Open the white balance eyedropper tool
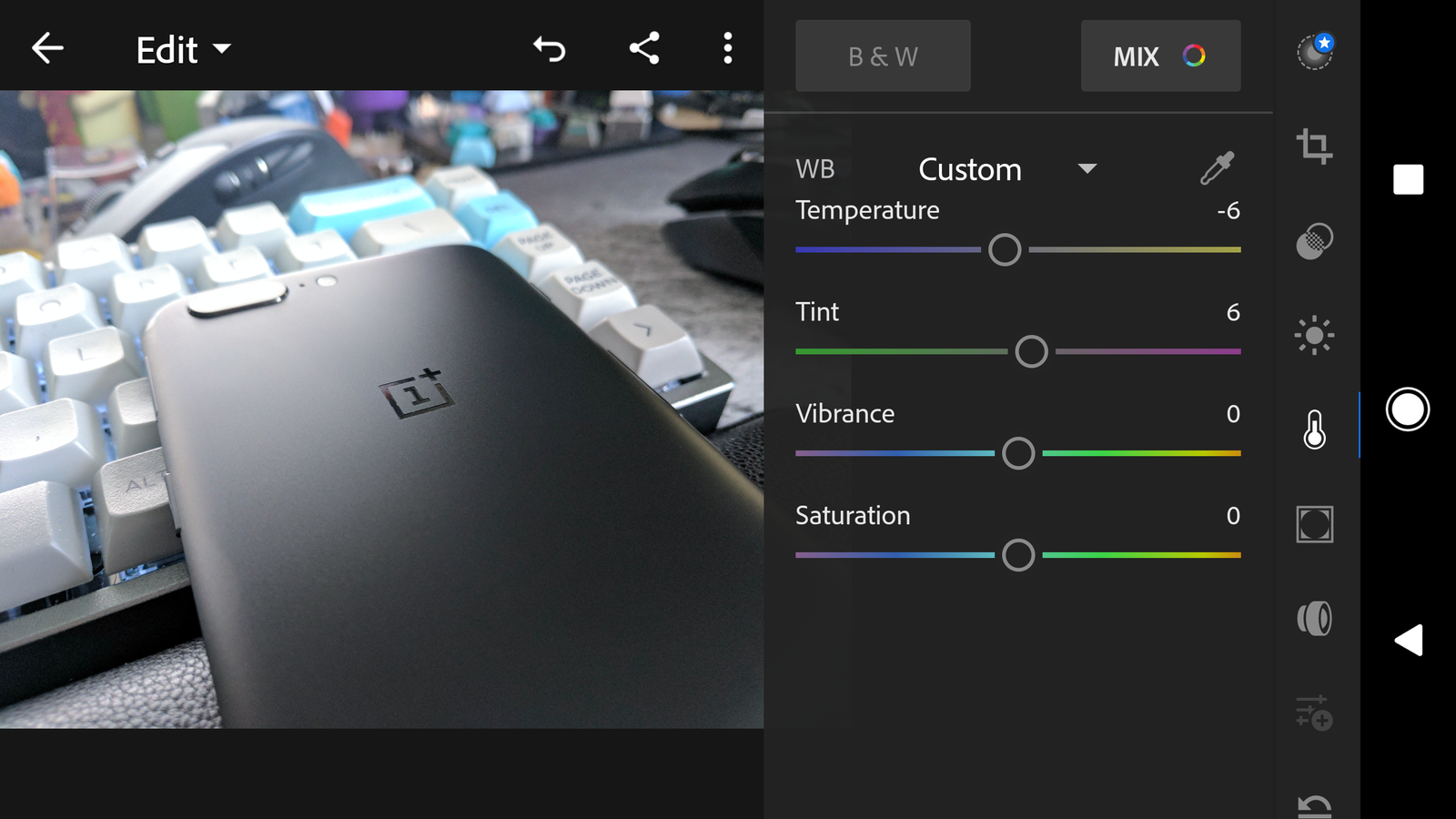 pos(1219,168)
